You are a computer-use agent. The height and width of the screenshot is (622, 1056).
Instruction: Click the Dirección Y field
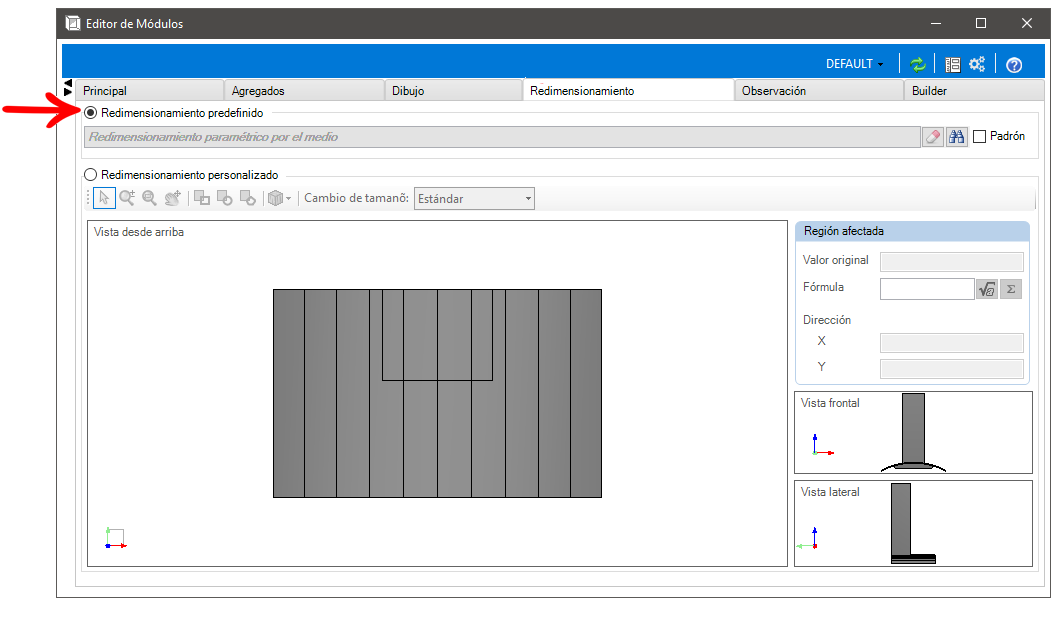coord(952,369)
